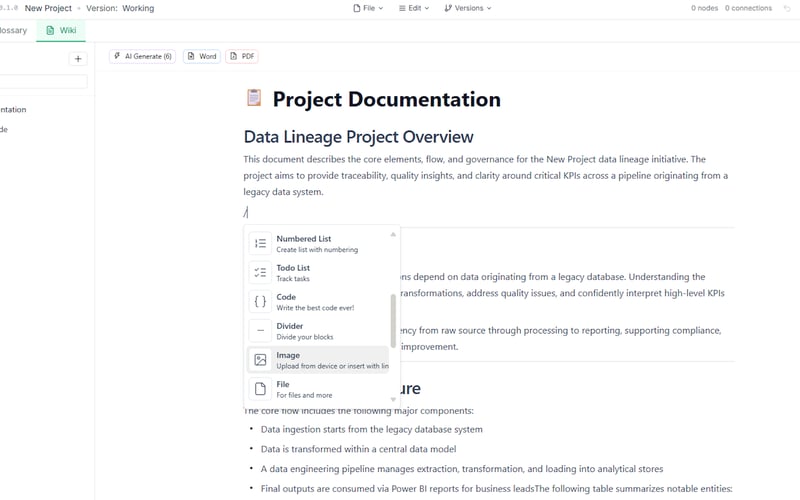Click the AI Generate (6) button
This screenshot has width=800, height=500.
(142, 56)
